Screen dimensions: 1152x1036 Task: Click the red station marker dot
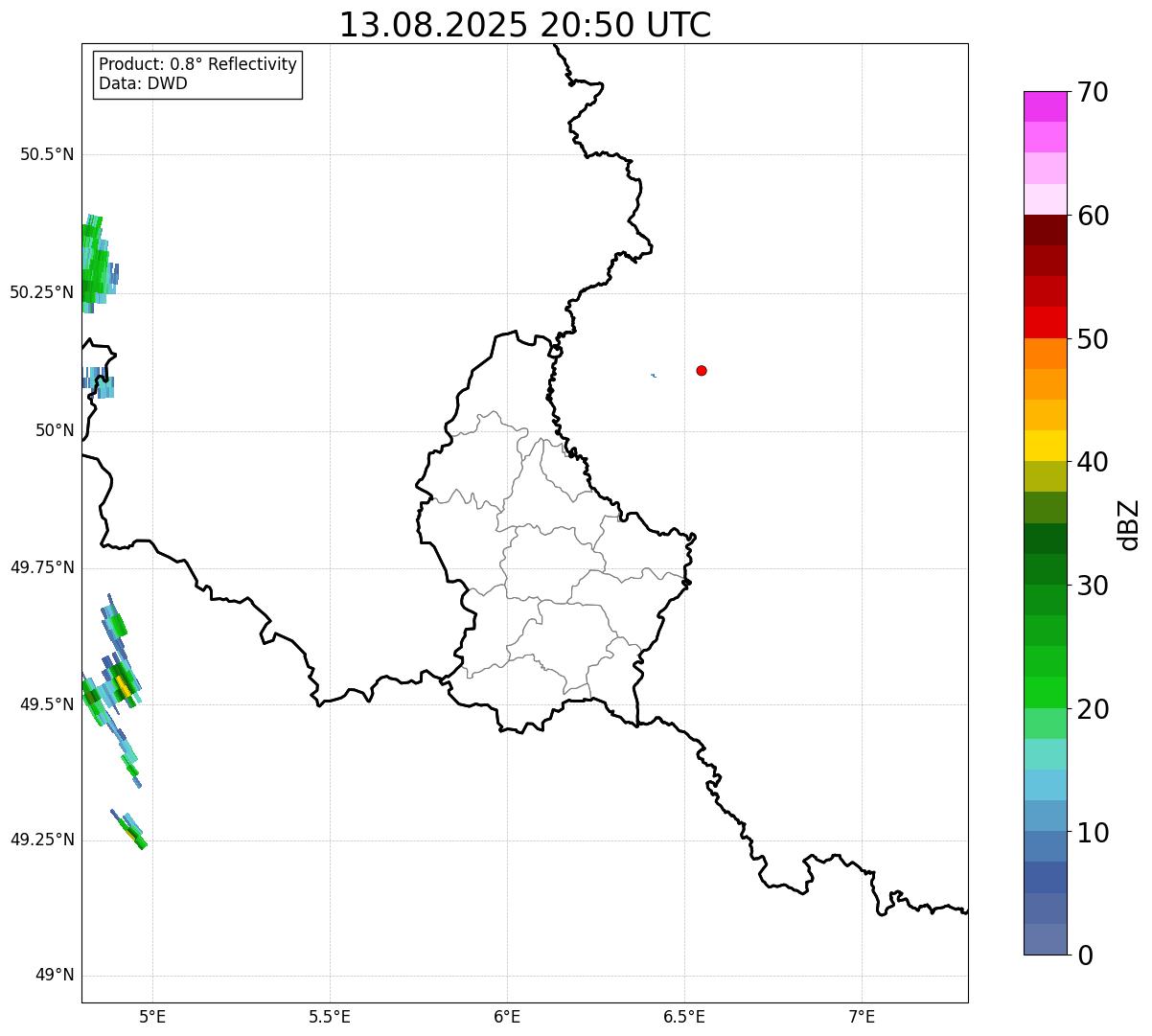(702, 370)
